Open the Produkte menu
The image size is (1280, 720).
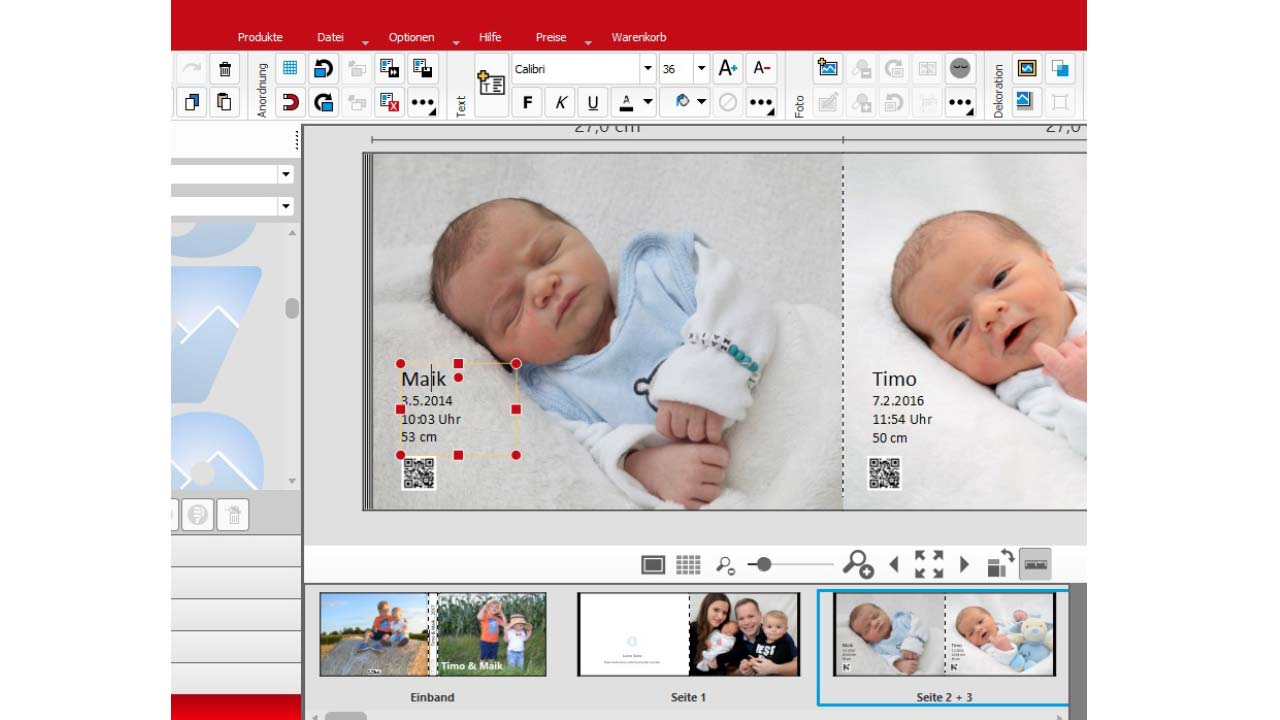click(260, 37)
